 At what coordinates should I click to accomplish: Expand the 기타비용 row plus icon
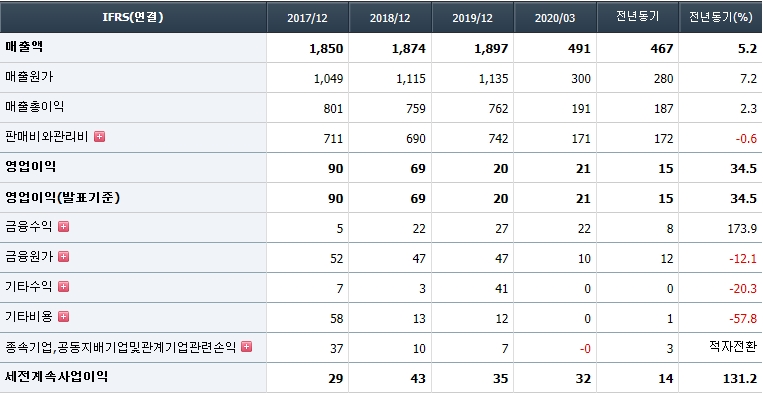pos(63,317)
